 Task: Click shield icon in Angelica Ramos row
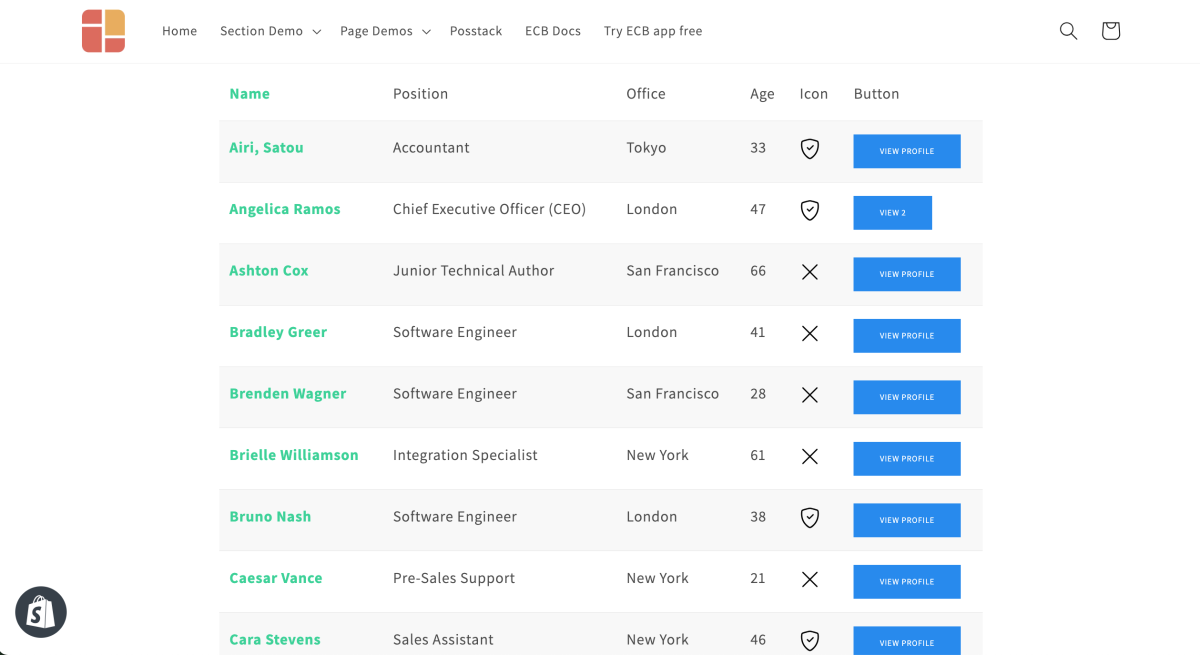point(810,211)
